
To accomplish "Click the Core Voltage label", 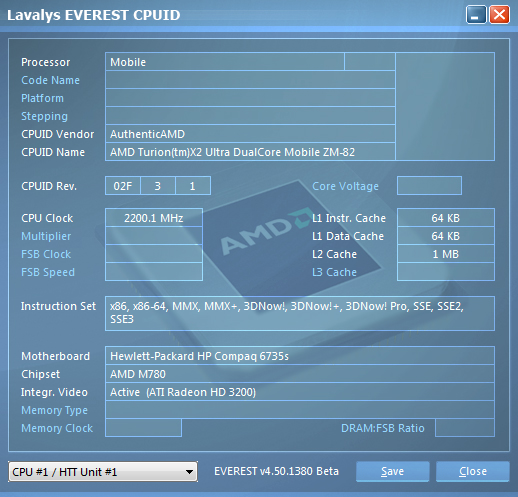I will tap(345, 186).
